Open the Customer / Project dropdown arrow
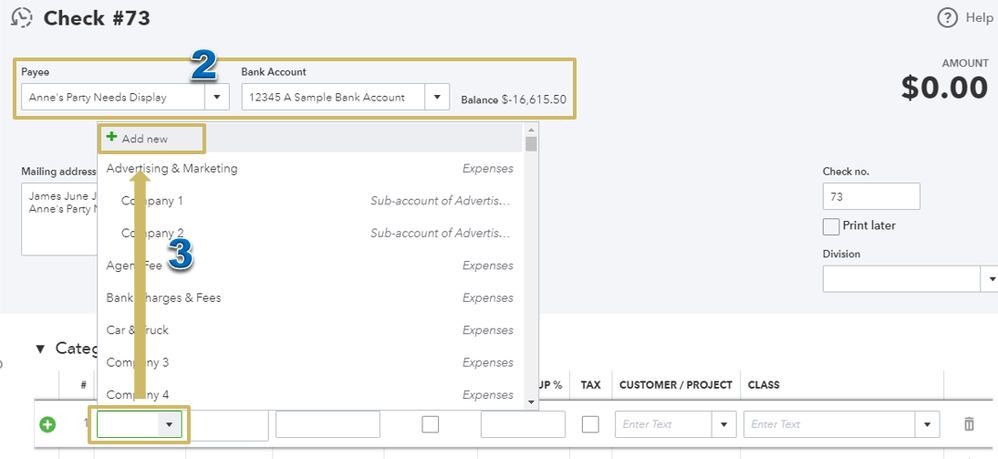 pyautogui.click(x=724, y=424)
